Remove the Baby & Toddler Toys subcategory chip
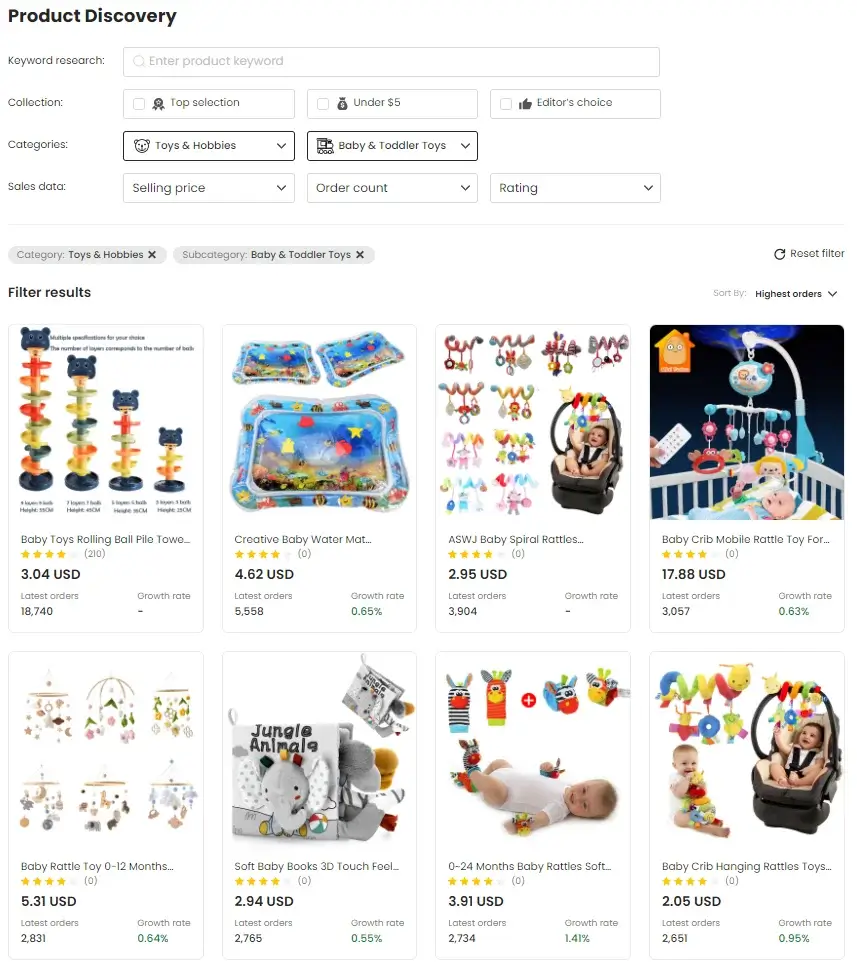Viewport: 857px width, 970px height. [360, 255]
